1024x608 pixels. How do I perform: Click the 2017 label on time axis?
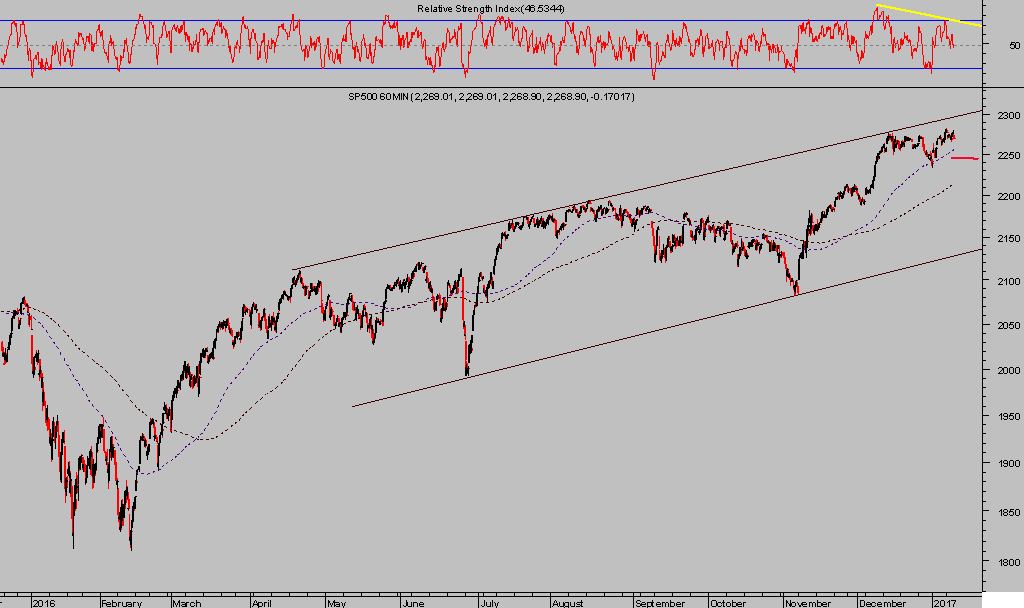[945, 603]
